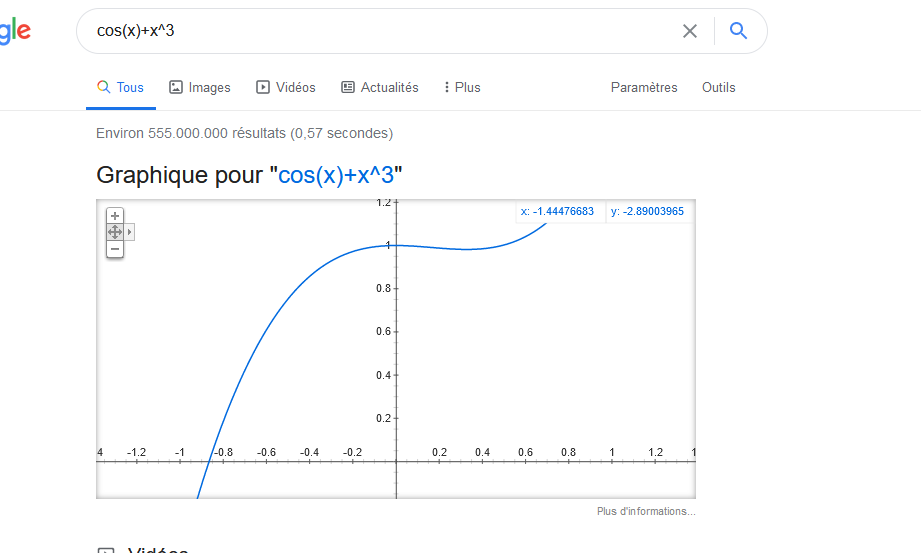
Task: Expand the graph zoom options arrow
Action: pos(130,232)
